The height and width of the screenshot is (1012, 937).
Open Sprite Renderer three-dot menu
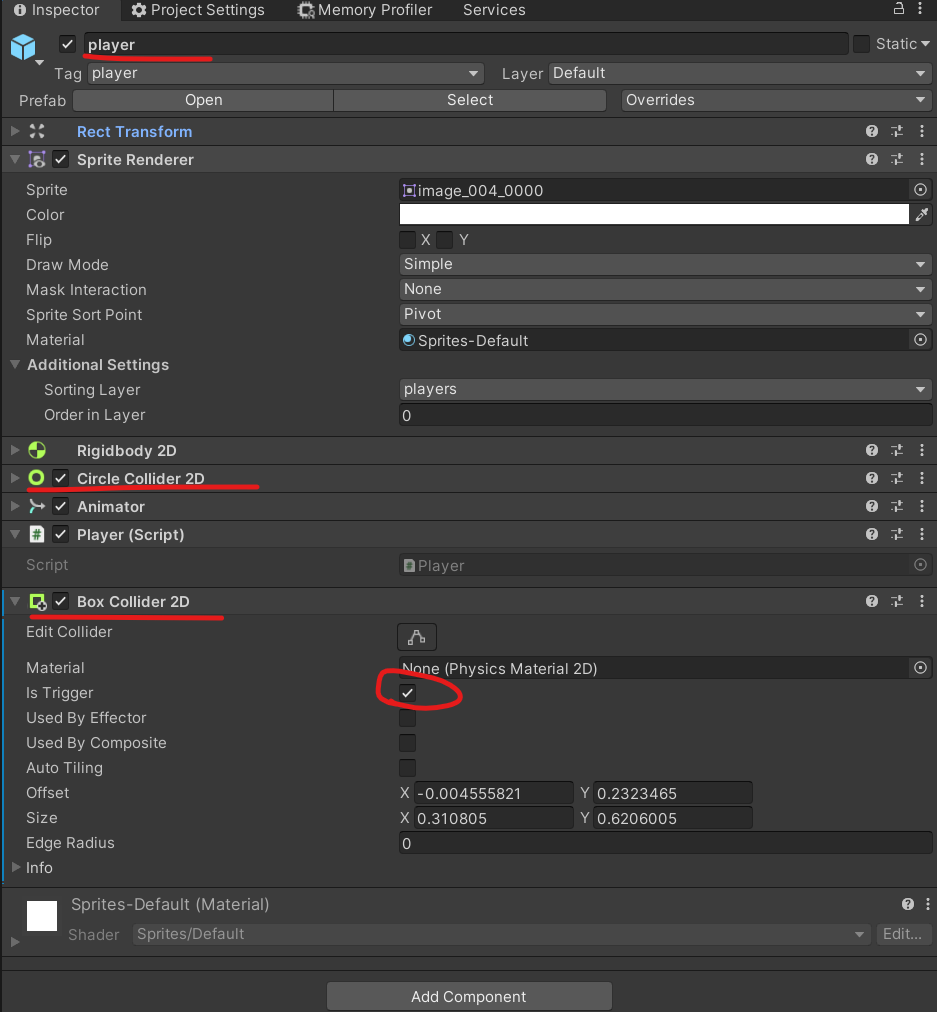[x=922, y=159]
